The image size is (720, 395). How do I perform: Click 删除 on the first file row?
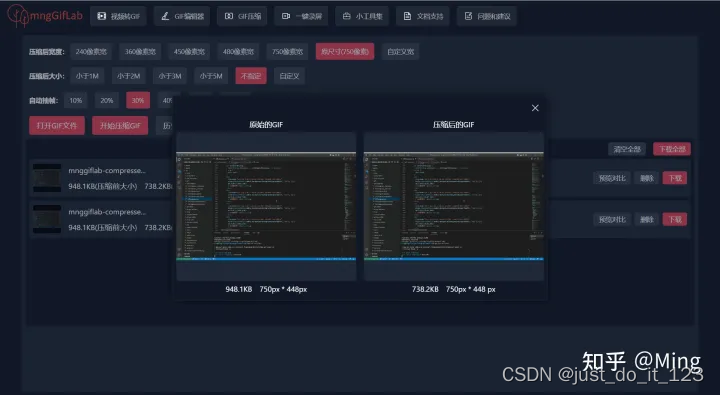[647, 178]
